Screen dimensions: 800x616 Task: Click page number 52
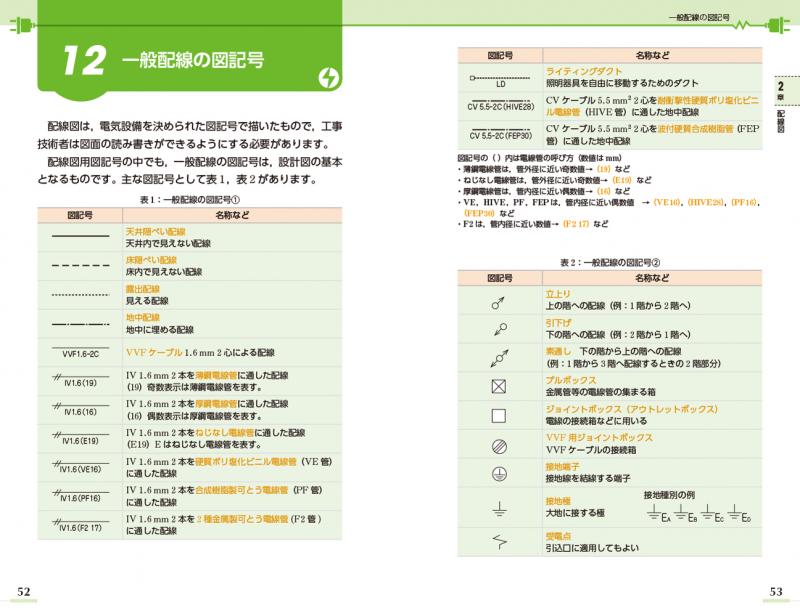click(24, 592)
